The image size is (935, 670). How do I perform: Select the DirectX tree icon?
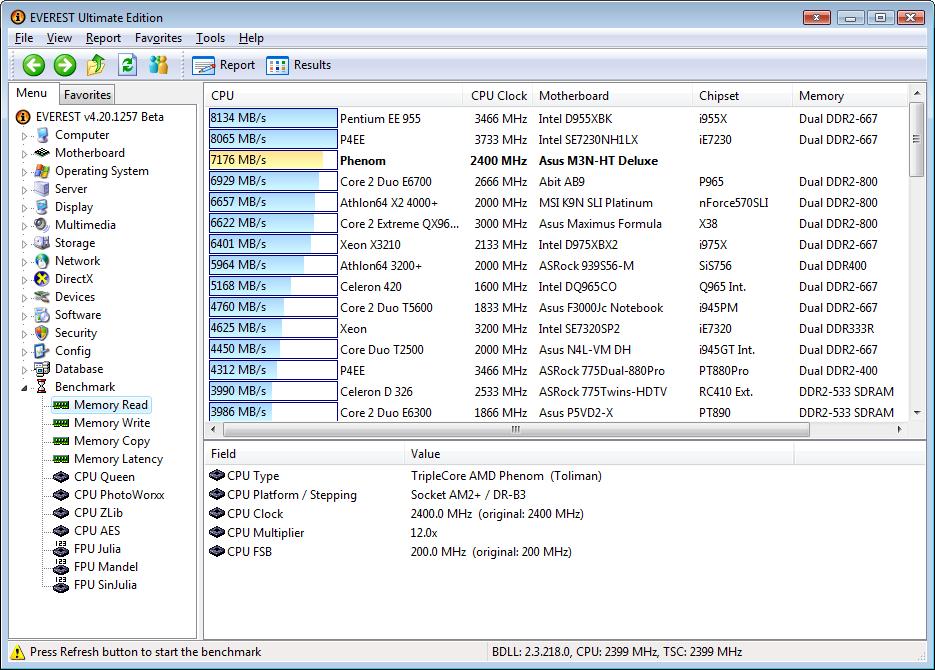(x=42, y=279)
